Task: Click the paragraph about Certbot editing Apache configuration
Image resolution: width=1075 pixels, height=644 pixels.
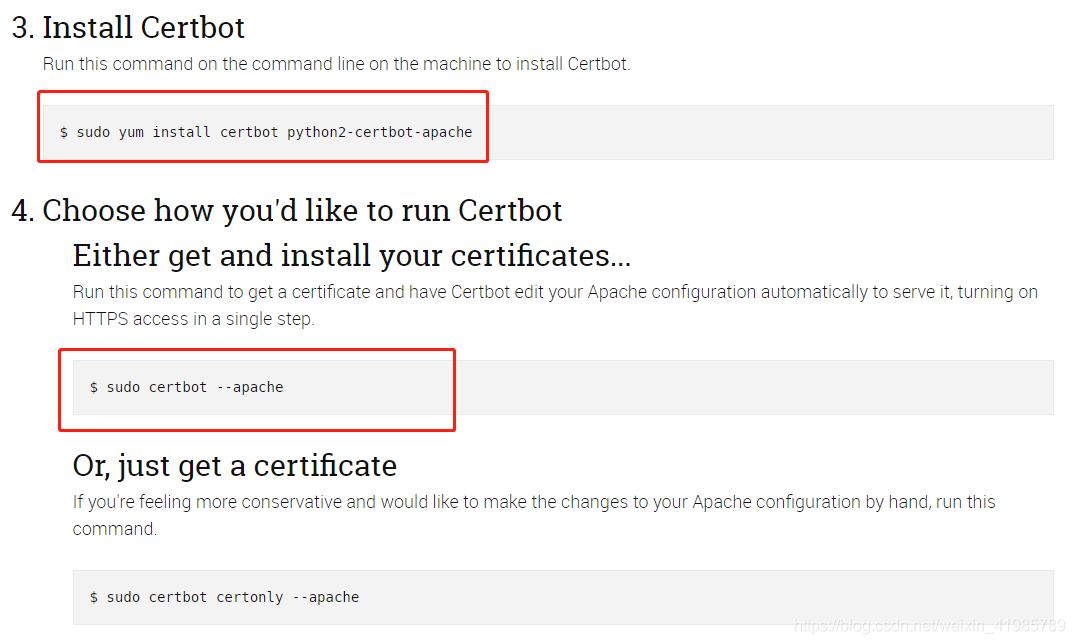Action: (x=555, y=292)
